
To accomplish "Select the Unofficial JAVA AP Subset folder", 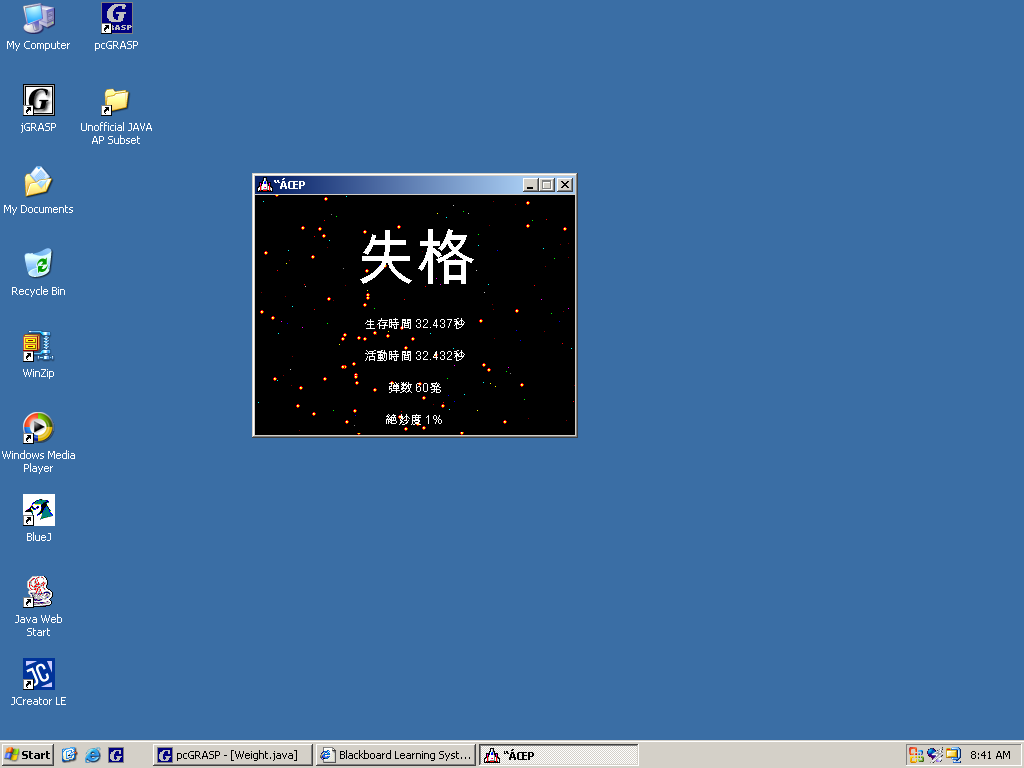I will [x=116, y=101].
